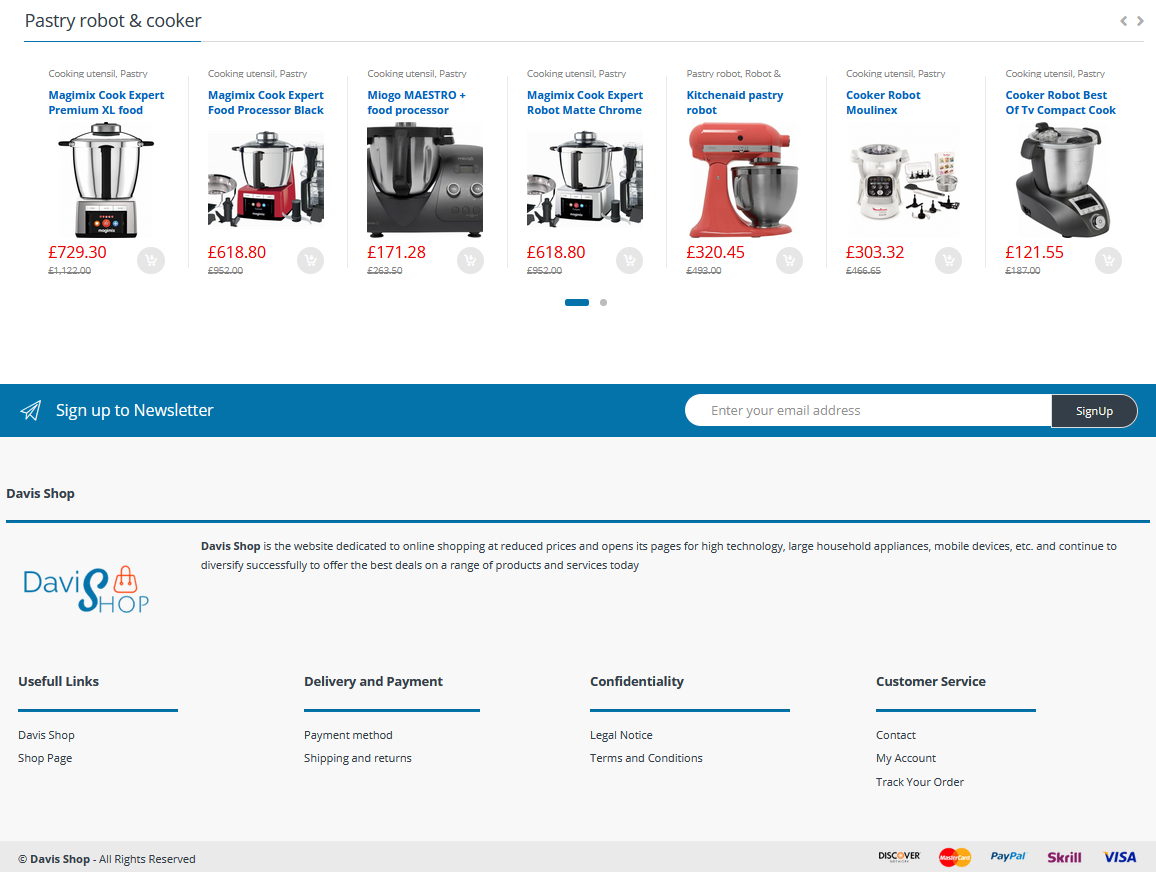
Task: Add Cooker Robot Moulinex to cart
Action: tap(949, 260)
